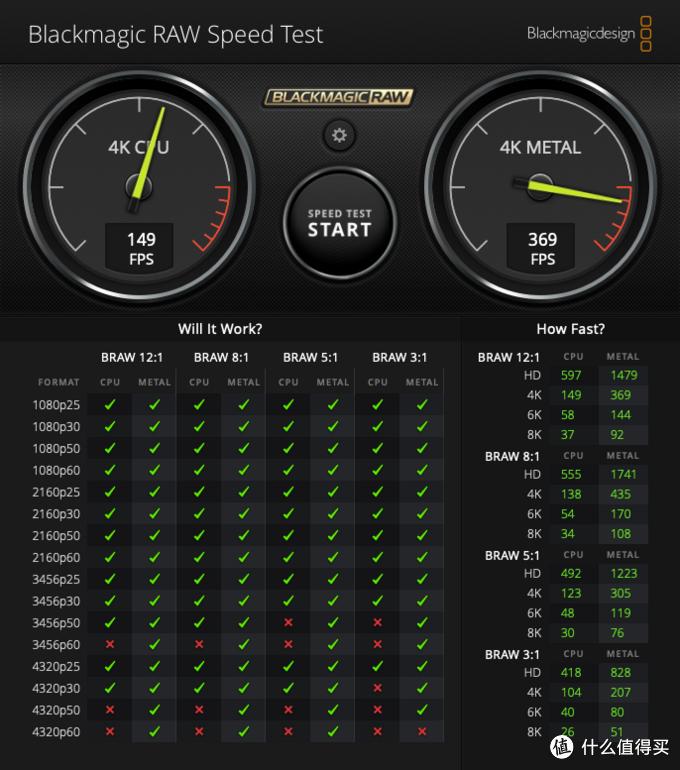Click BRAW 12:1 8K CPU value 37
The image size is (680, 770).
pos(568,435)
